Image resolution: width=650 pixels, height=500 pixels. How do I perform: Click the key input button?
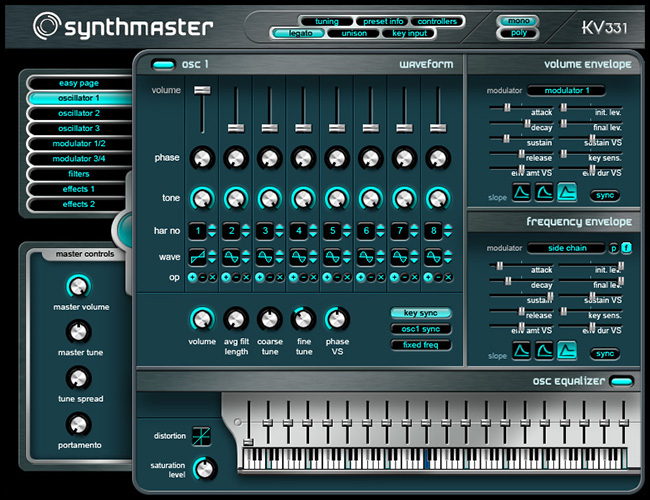pyautogui.click(x=409, y=33)
